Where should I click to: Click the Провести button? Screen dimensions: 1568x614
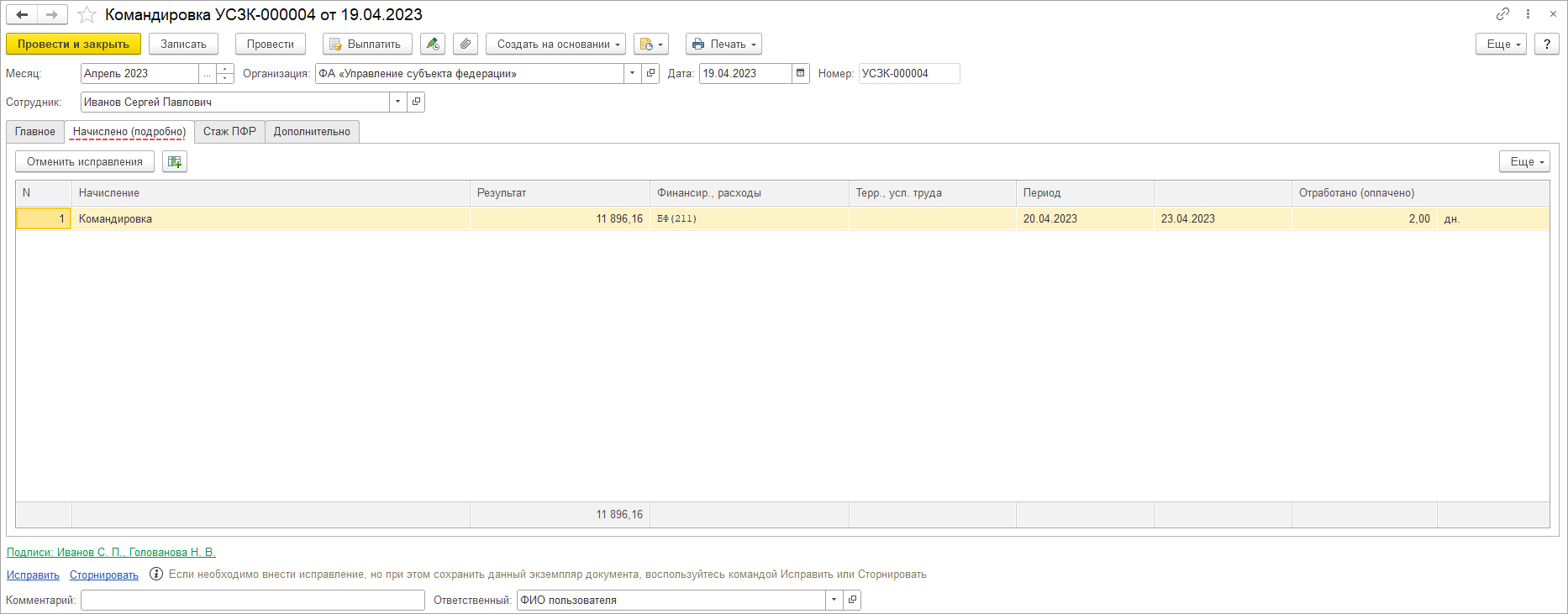pos(271,44)
